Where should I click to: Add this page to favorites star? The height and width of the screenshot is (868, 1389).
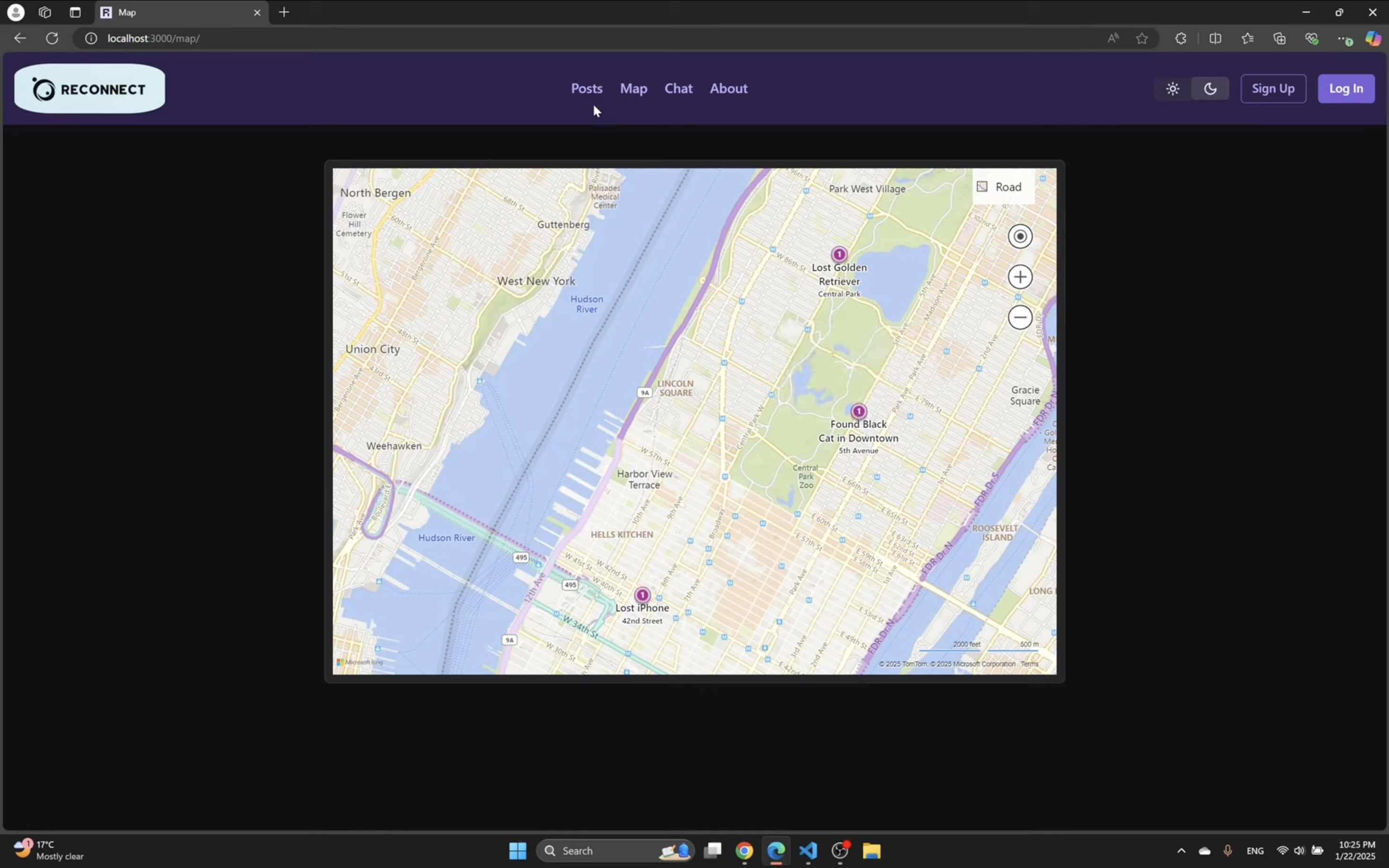point(1141,38)
